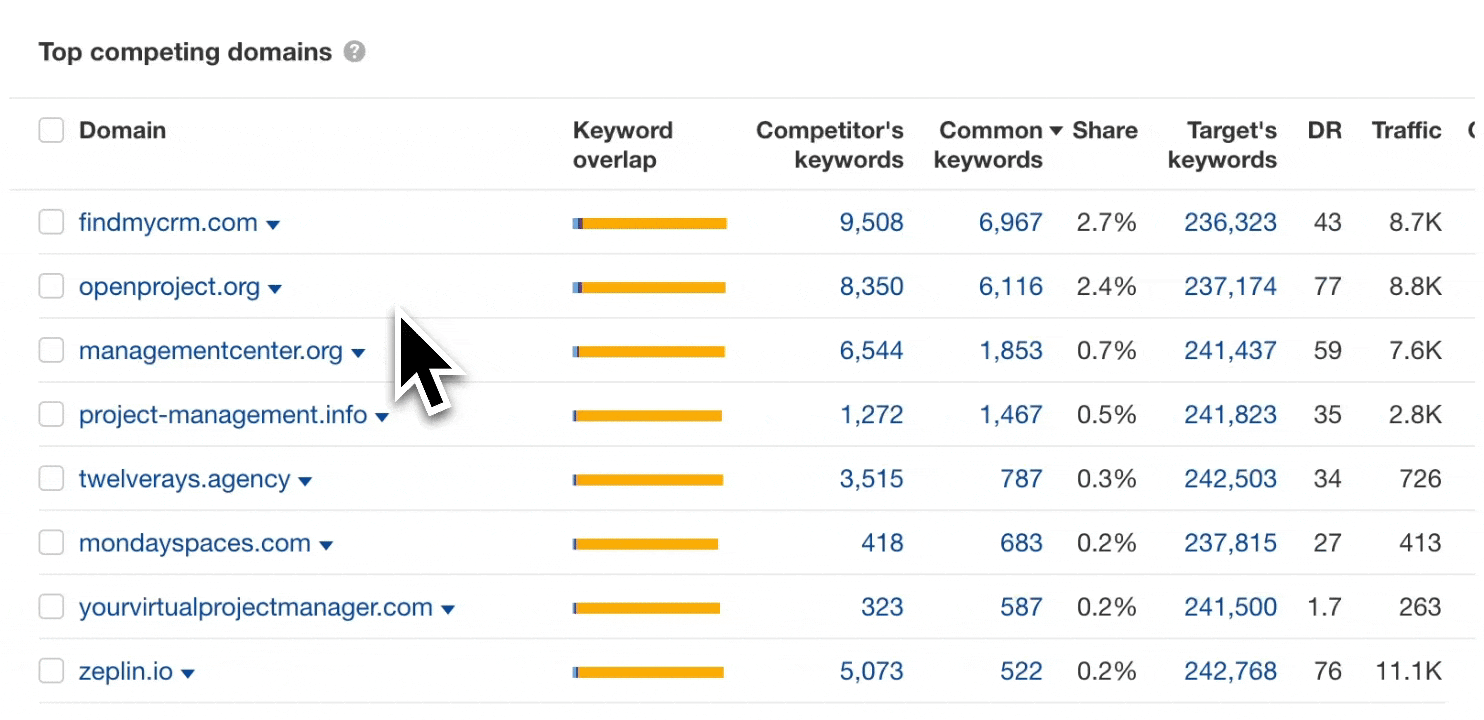The width and height of the screenshot is (1484, 720).
Task: Open the openproject.org domain dropdown
Action: tap(275, 289)
